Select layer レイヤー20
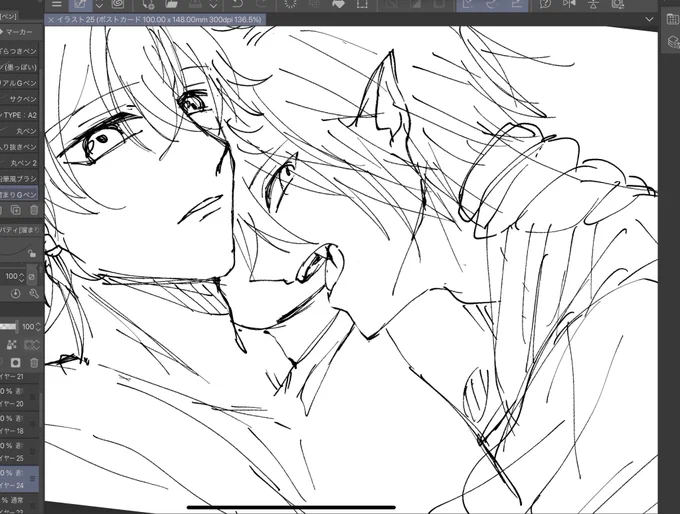 19,397
